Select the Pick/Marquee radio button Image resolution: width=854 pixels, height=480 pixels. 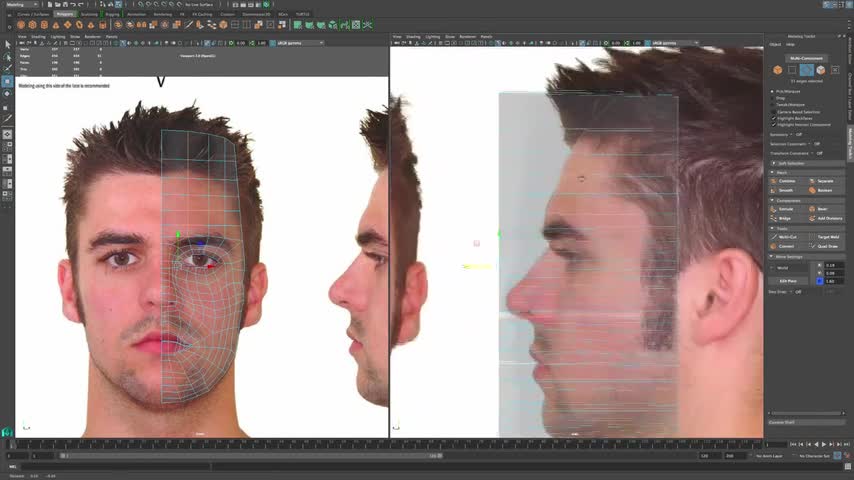coord(772,92)
